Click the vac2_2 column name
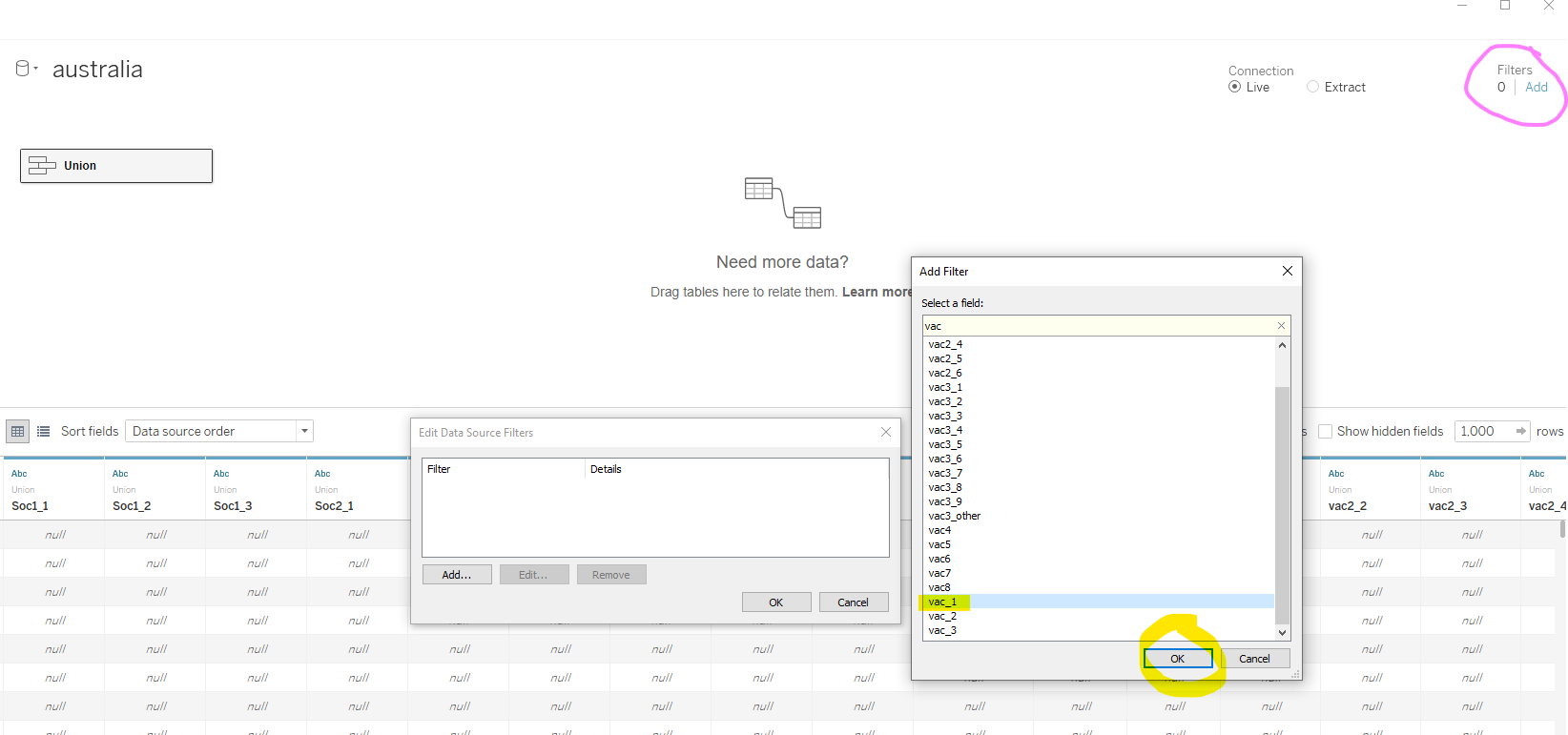The image size is (1568, 735). coord(1347,506)
